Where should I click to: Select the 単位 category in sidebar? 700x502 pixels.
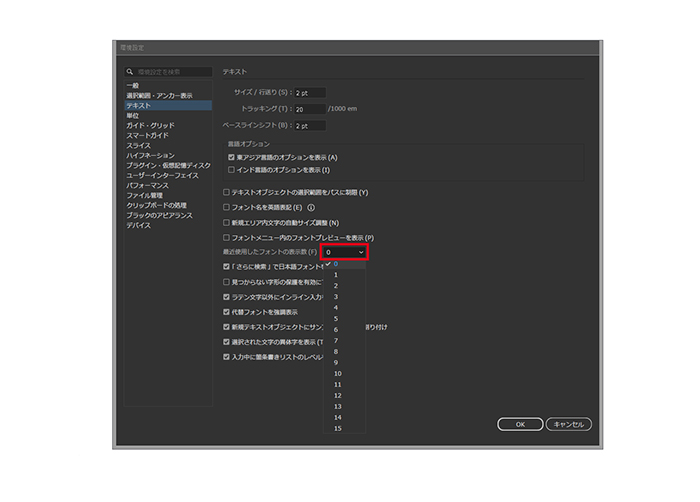tap(133, 115)
